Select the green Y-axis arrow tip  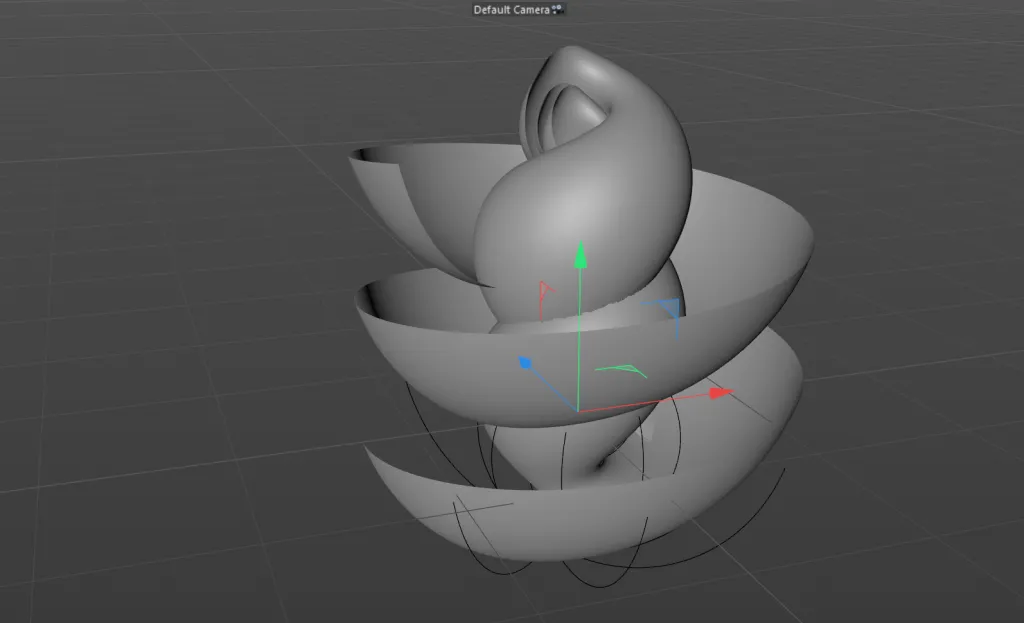click(x=580, y=254)
